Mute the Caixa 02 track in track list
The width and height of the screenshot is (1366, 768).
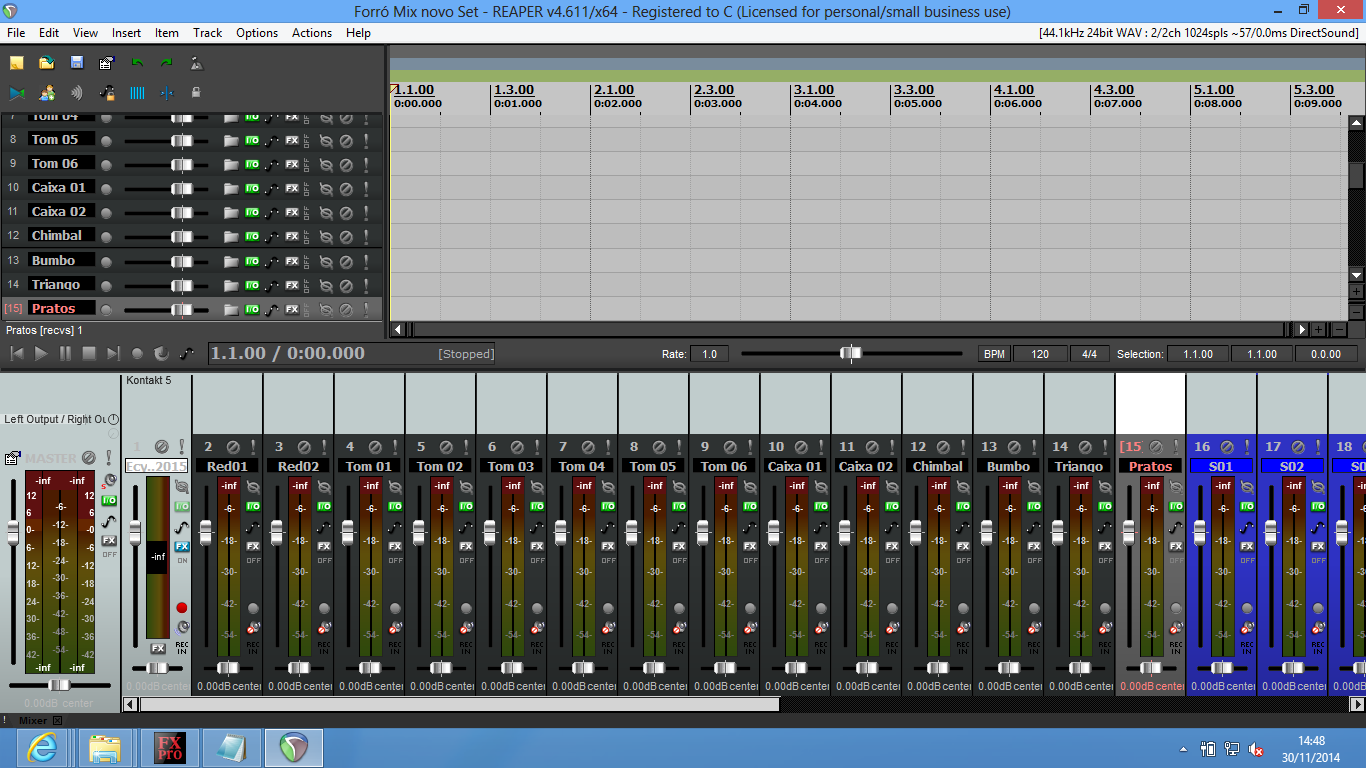pyautogui.click(x=346, y=213)
